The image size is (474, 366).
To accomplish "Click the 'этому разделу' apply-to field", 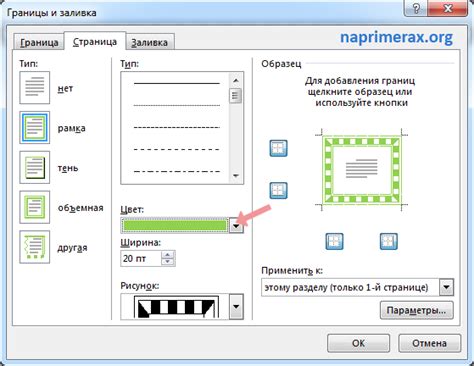I will 350,287.
